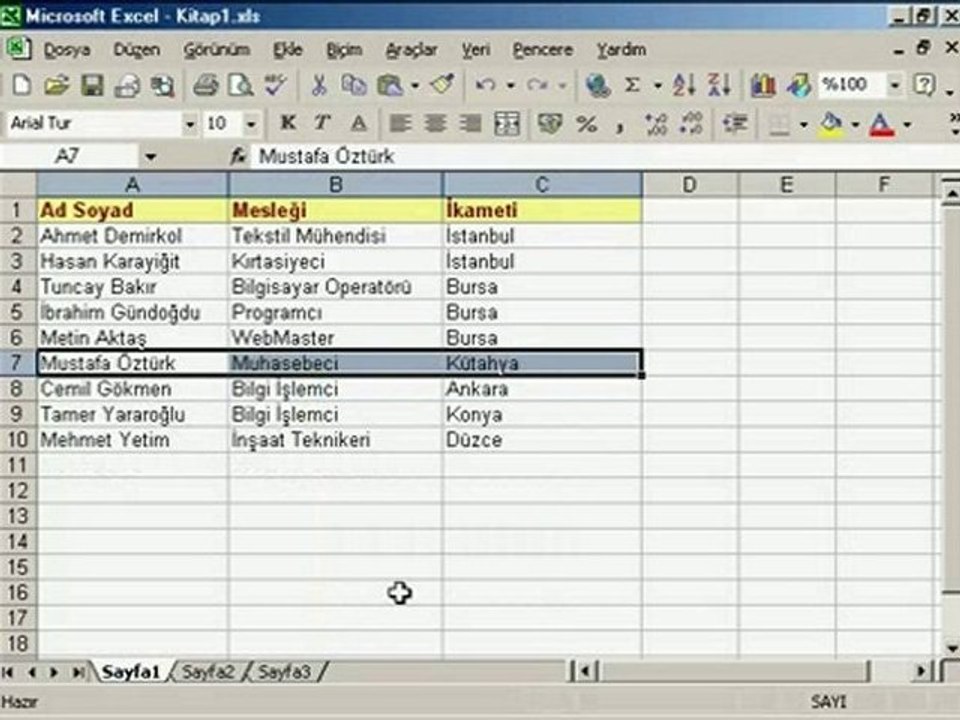Image resolution: width=960 pixels, height=720 pixels.
Task: Click the fx insert function button
Action: (238, 157)
